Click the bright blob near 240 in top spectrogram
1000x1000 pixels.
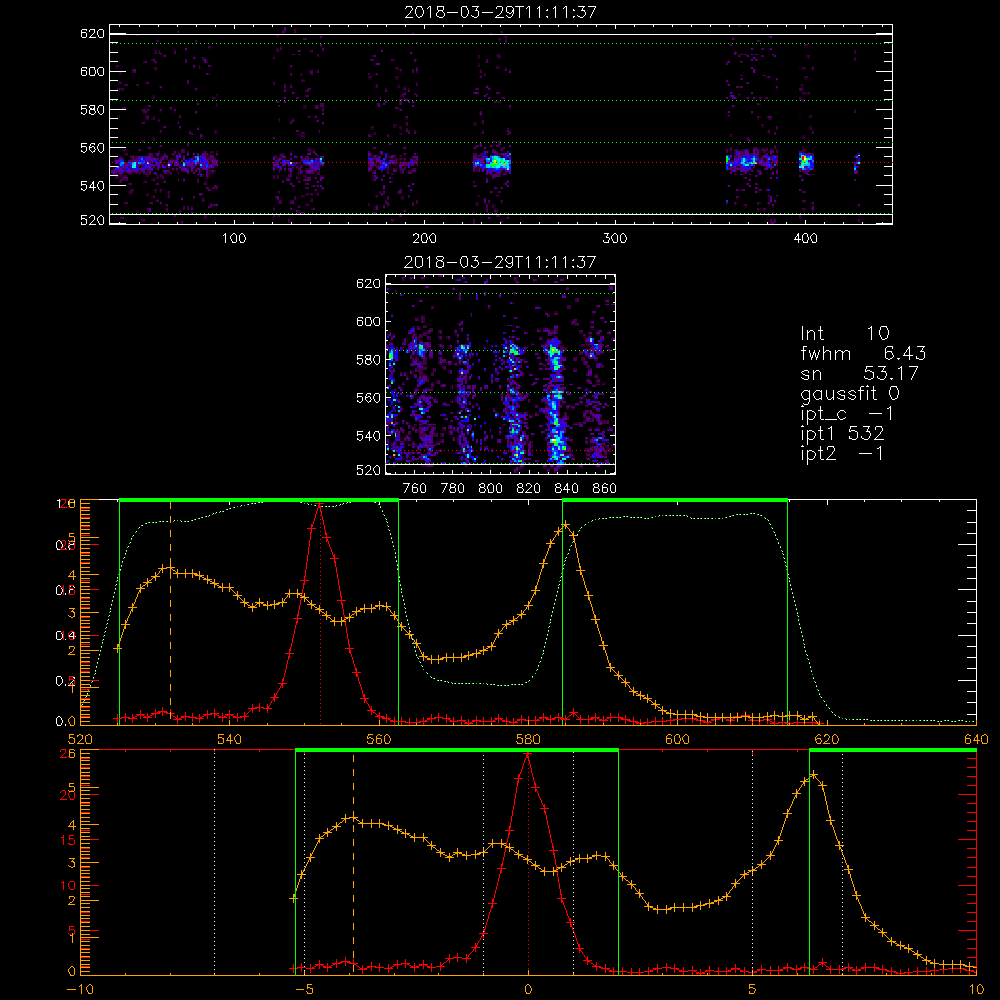497,163
